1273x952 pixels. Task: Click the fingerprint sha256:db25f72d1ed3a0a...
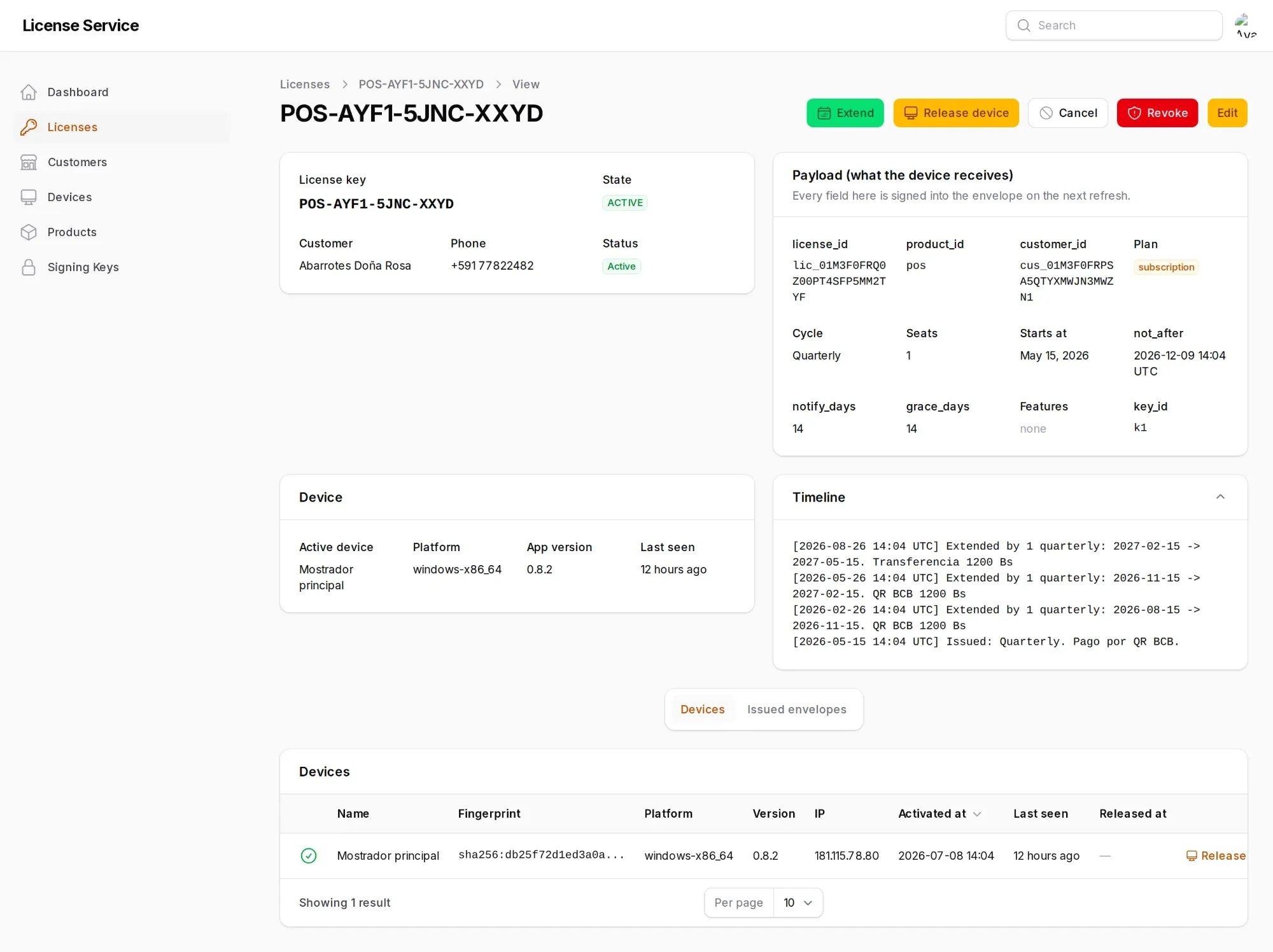[x=541, y=855]
